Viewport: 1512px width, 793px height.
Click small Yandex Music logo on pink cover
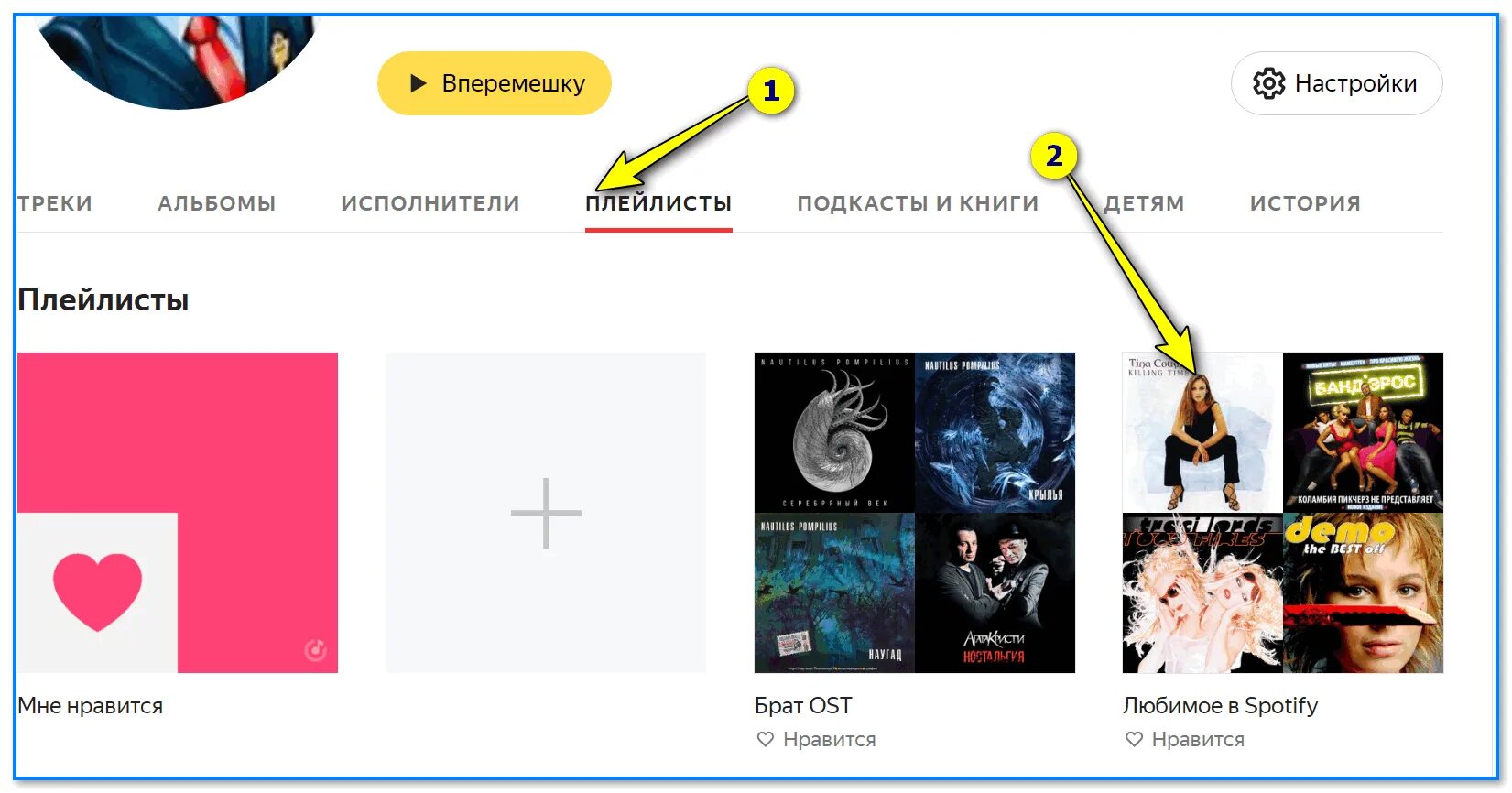[x=315, y=650]
